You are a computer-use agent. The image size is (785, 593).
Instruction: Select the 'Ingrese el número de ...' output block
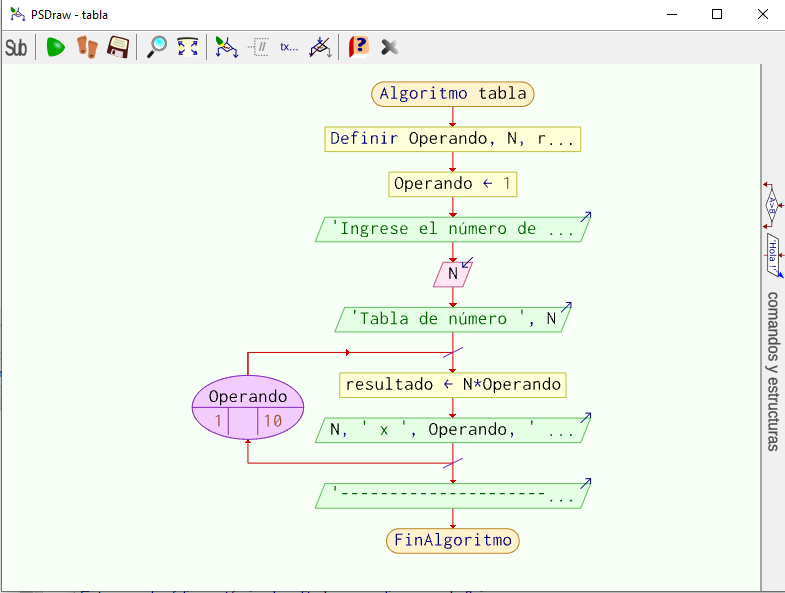tap(453, 229)
